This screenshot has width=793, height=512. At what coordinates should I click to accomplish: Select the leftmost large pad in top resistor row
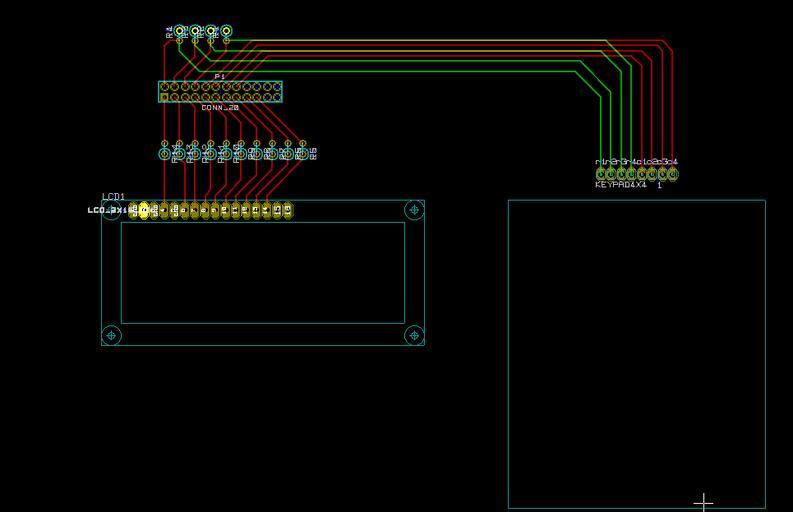(x=180, y=31)
